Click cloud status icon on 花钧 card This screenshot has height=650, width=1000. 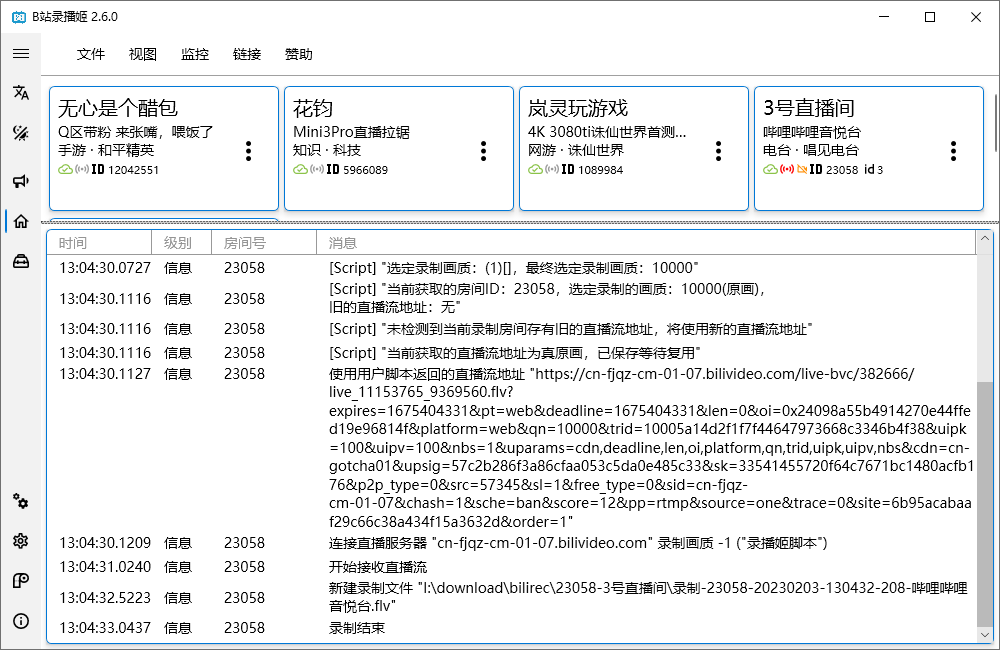300,170
